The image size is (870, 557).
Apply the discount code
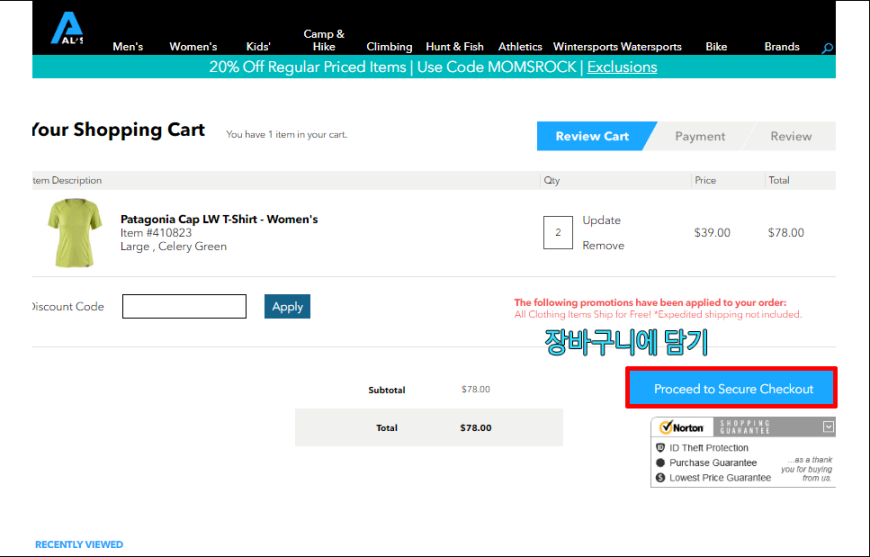click(287, 306)
